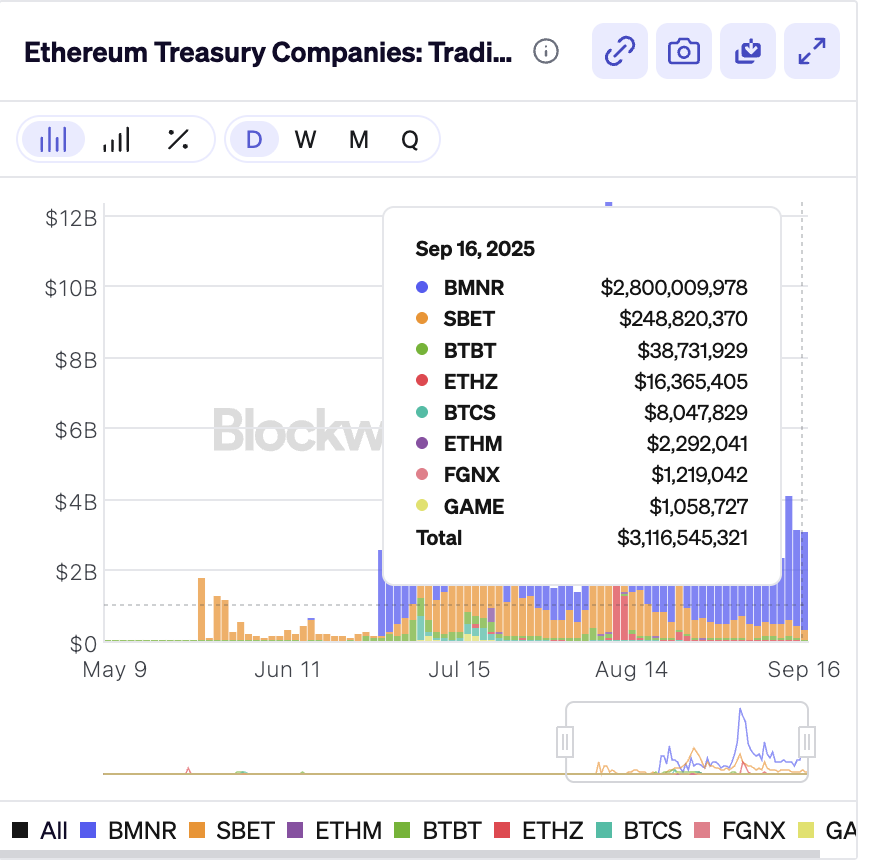Click the info icon beside the chart title
This screenshot has height=862, width=886.
click(x=546, y=52)
